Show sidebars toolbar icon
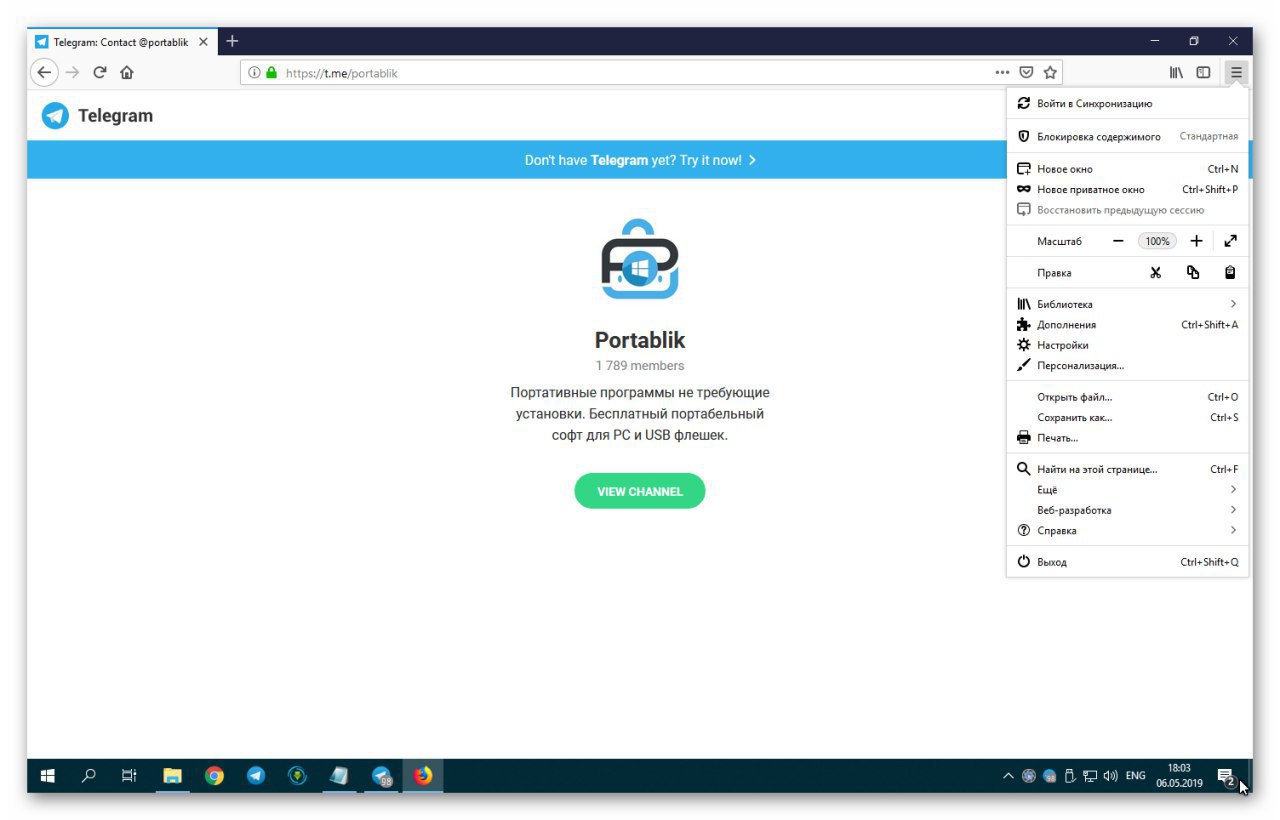Screen dimensions: 1280x820 tap(1204, 72)
